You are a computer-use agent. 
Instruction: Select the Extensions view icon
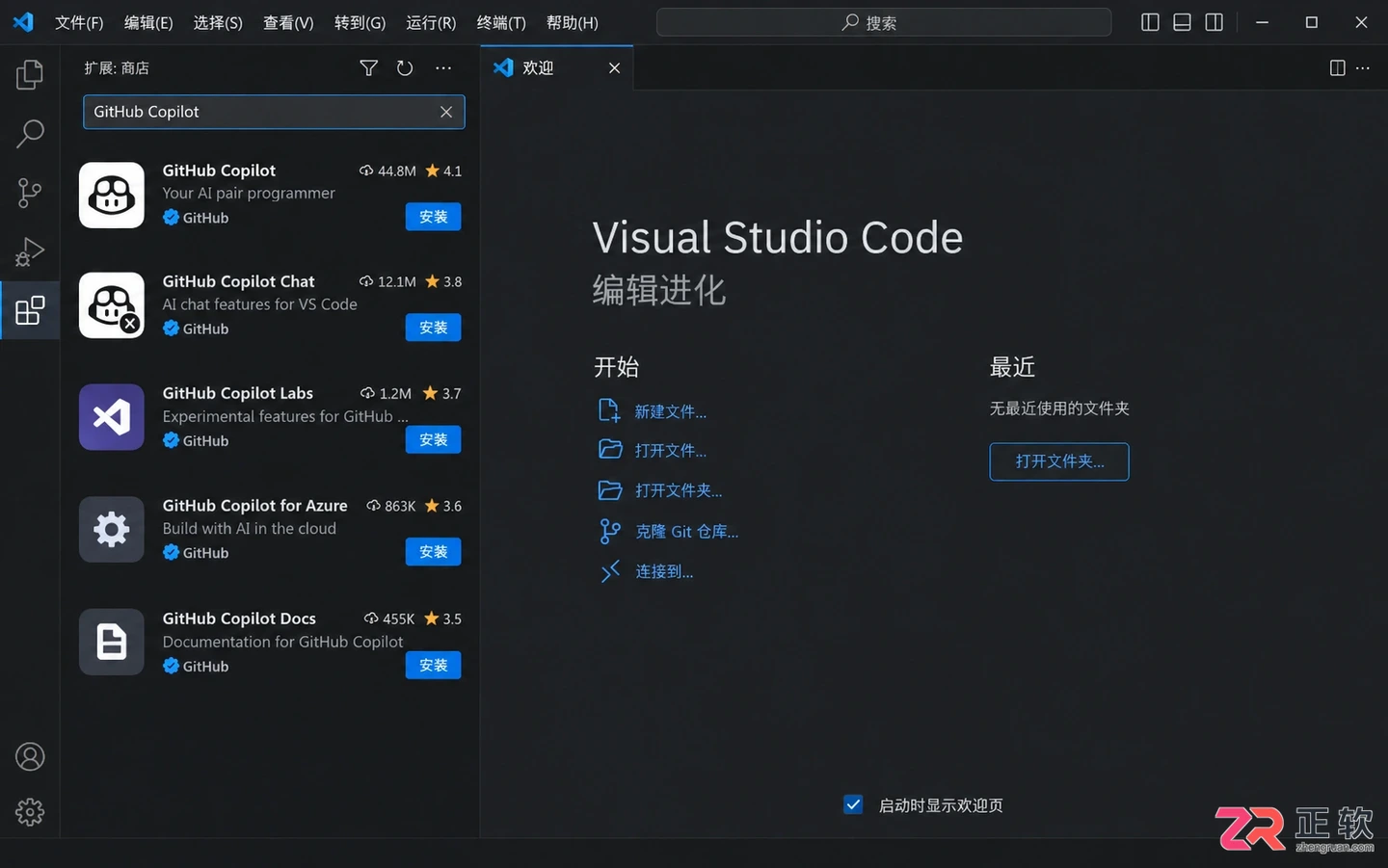point(30,310)
